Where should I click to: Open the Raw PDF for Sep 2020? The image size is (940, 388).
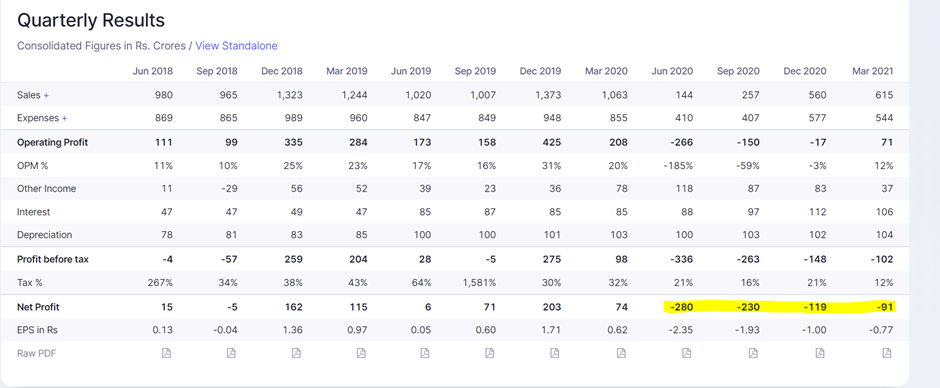point(754,353)
